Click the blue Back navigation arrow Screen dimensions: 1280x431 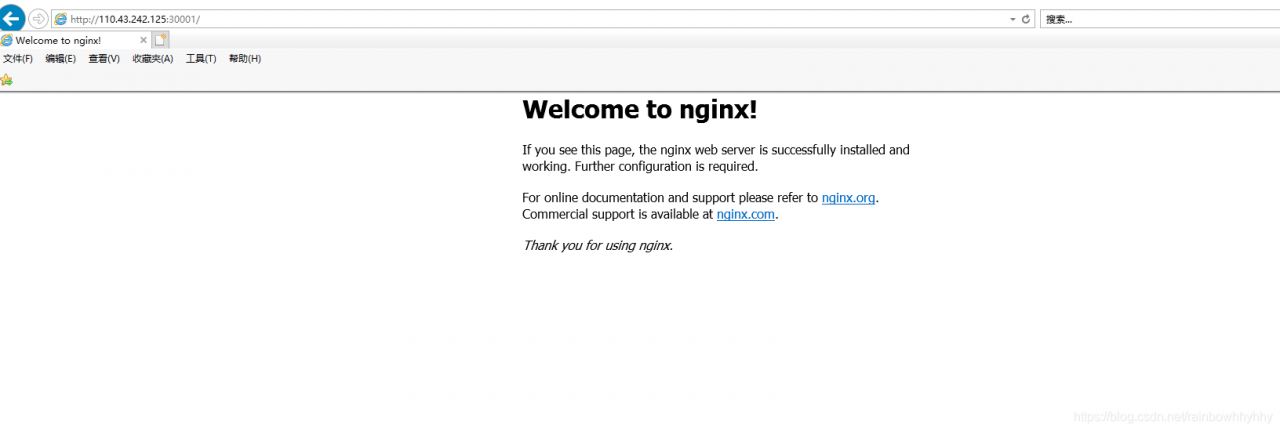pos(12,17)
